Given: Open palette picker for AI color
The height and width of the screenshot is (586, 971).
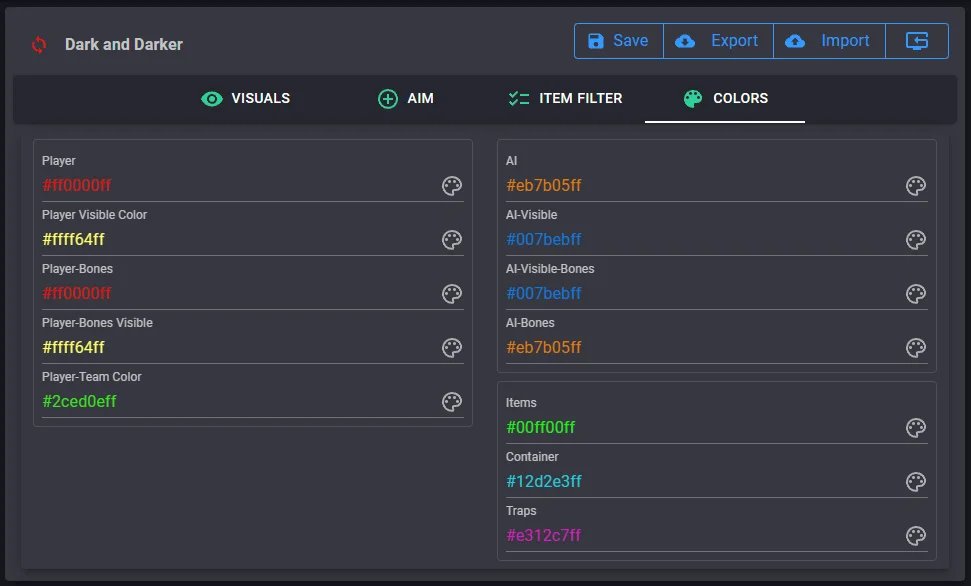Looking at the screenshot, I should point(916,186).
